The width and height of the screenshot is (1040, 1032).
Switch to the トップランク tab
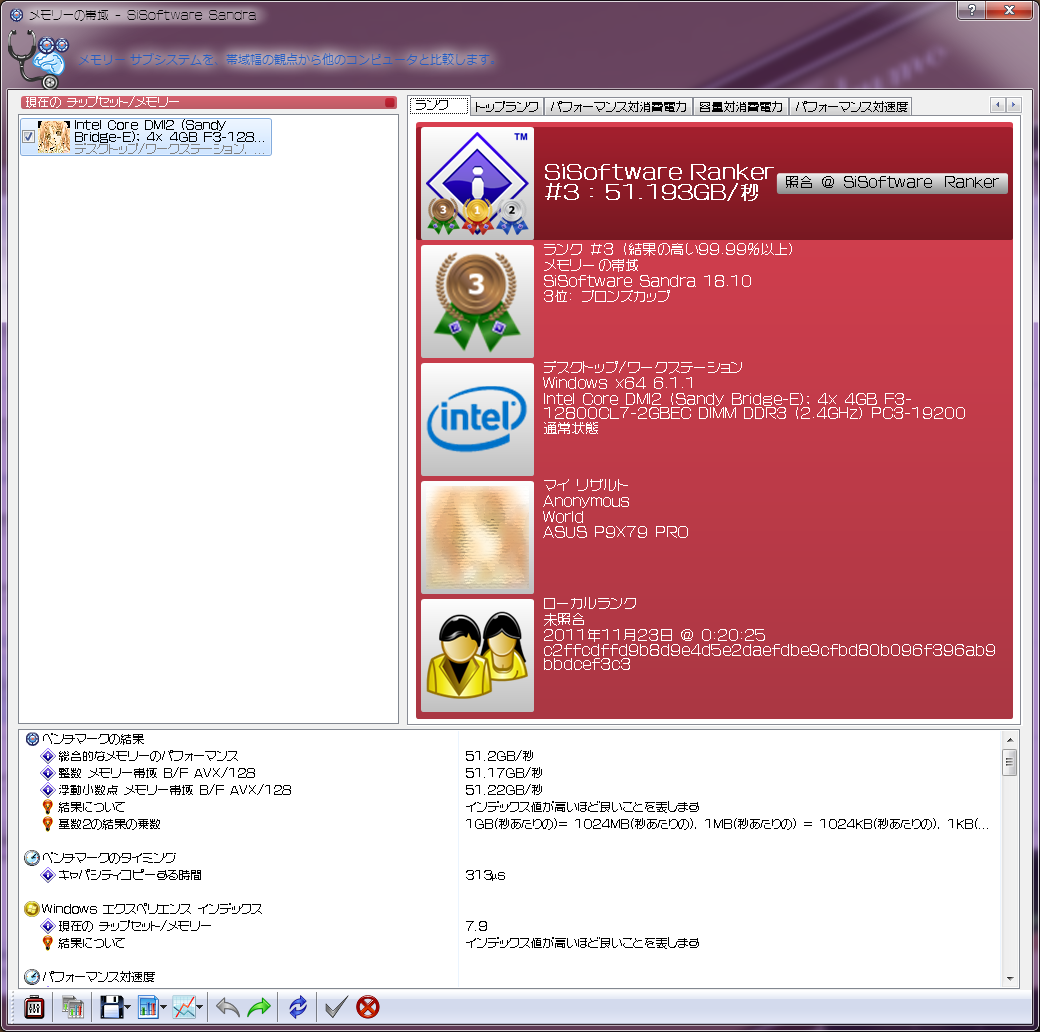(x=507, y=106)
